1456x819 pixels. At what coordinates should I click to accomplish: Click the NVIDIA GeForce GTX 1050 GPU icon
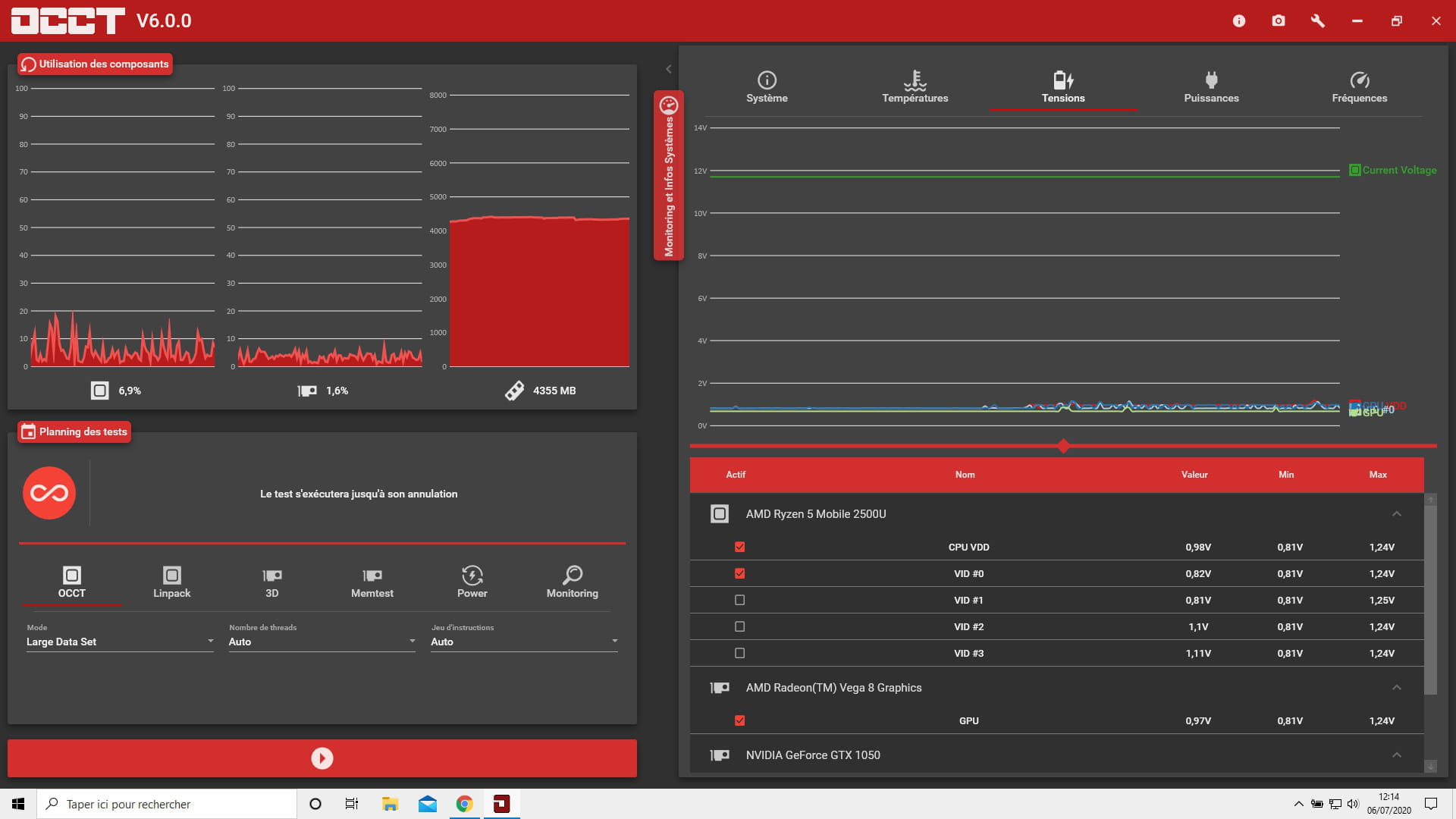pyautogui.click(x=720, y=755)
